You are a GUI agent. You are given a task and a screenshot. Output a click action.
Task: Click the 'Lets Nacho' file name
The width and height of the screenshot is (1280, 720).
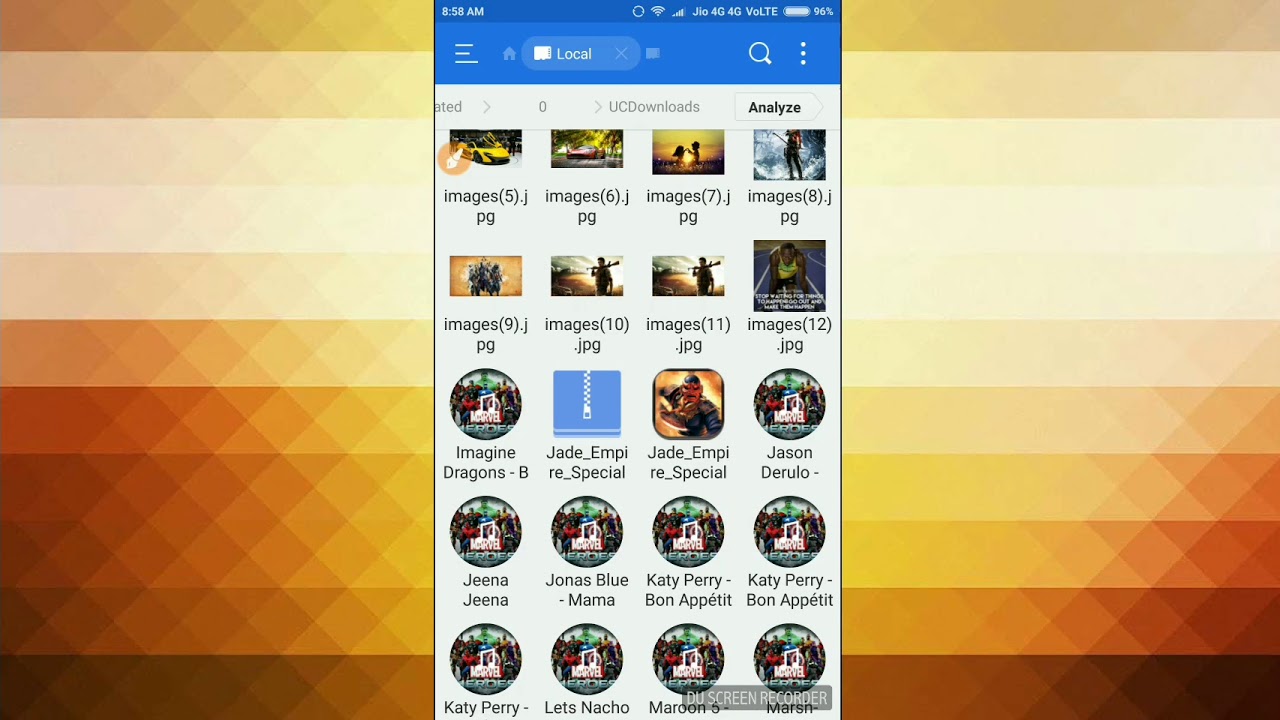(x=587, y=708)
